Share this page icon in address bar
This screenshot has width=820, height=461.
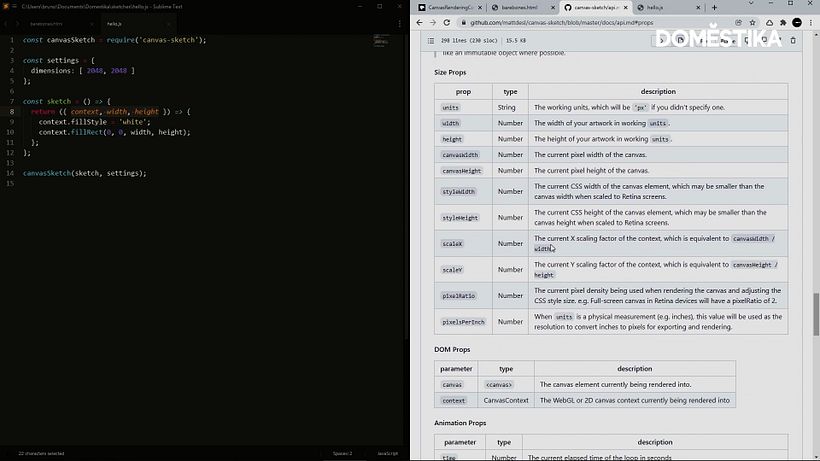pos(738,22)
